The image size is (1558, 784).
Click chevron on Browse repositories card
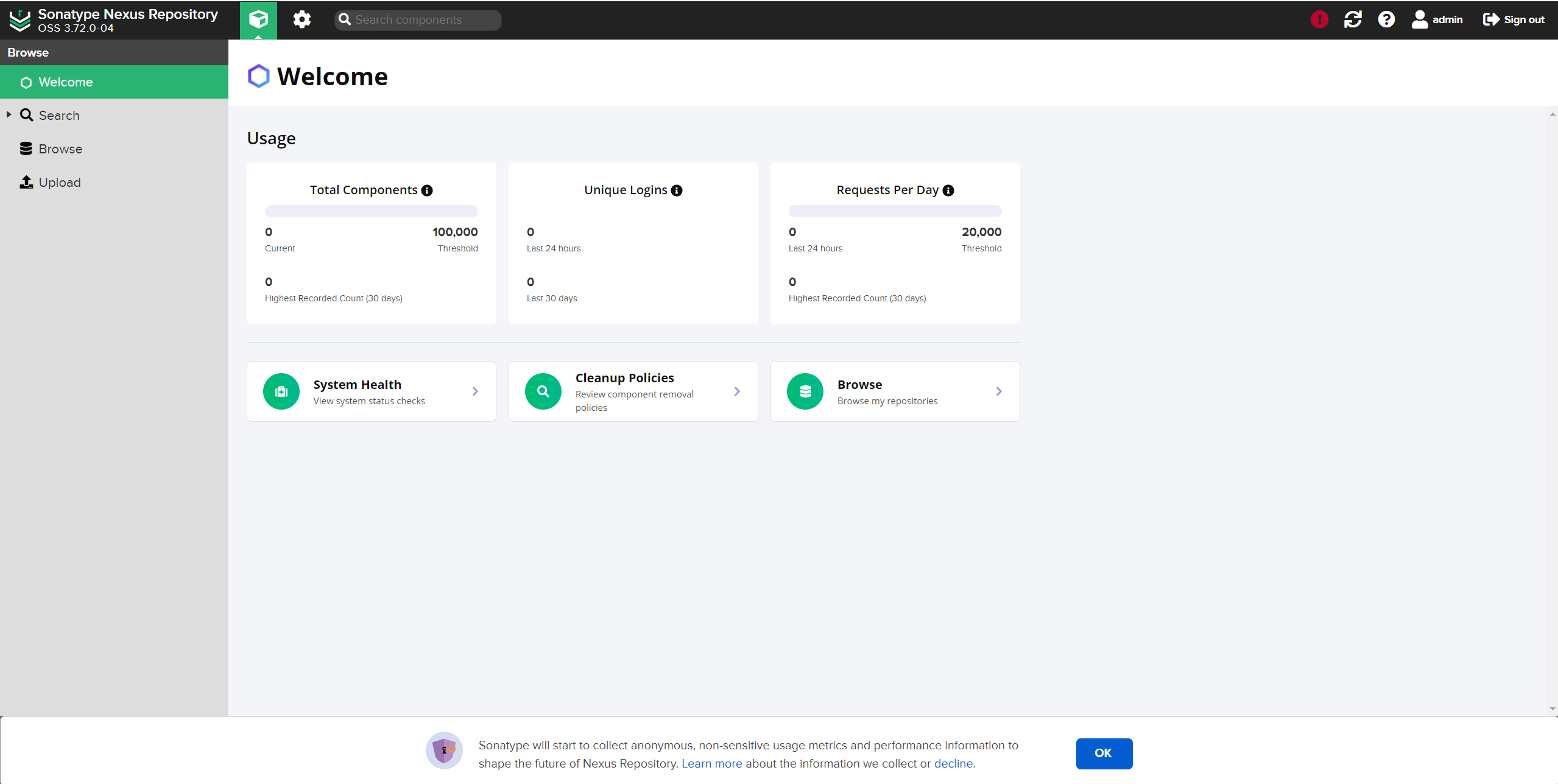point(999,391)
